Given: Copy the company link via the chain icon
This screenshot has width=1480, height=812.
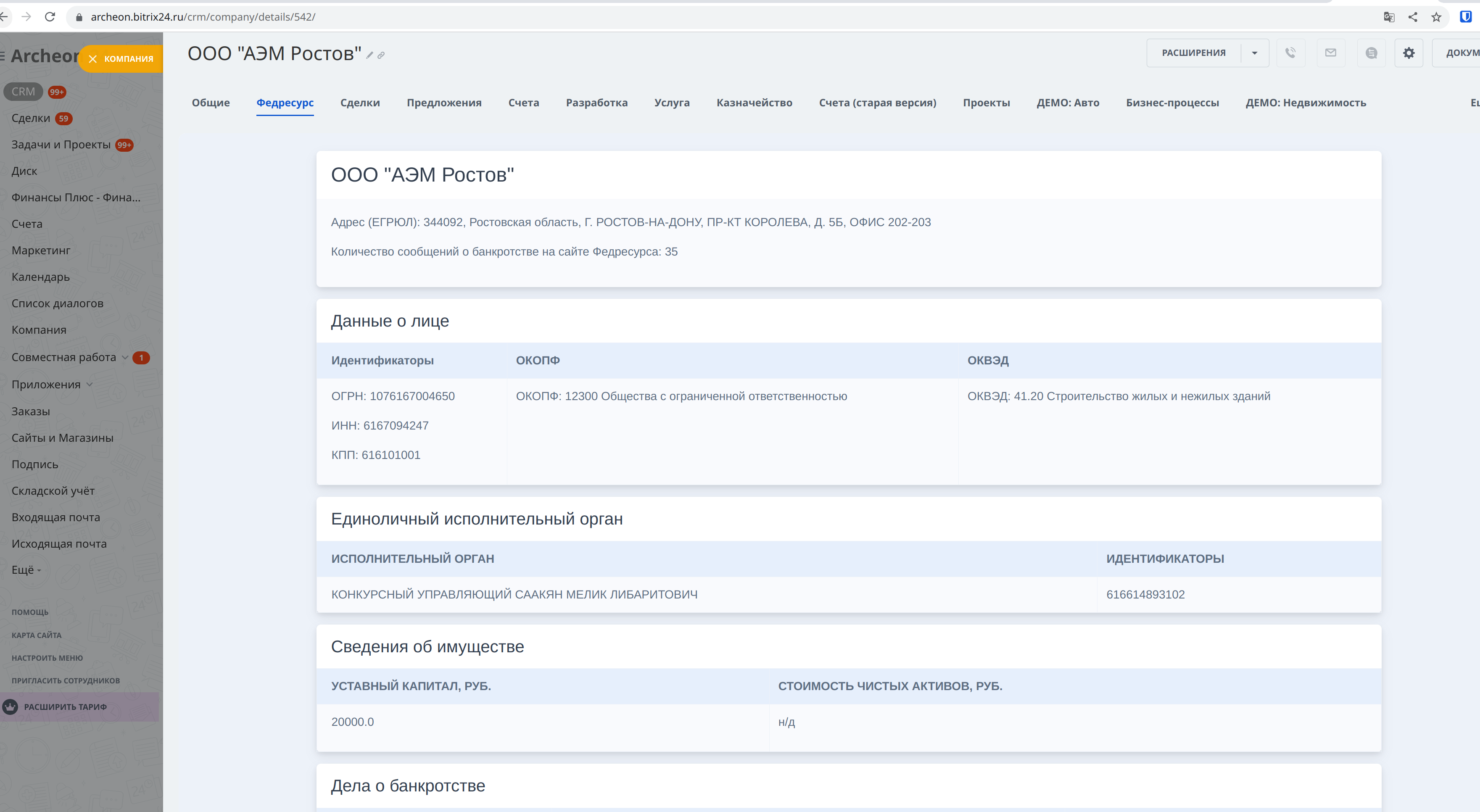Looking at the screenshot, I should point(381,56).
